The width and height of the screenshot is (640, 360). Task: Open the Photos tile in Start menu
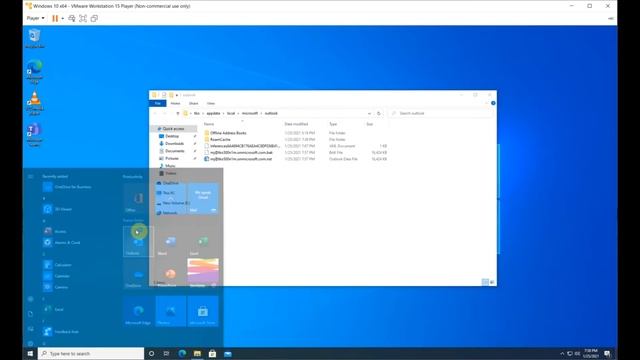pos(170,311)
